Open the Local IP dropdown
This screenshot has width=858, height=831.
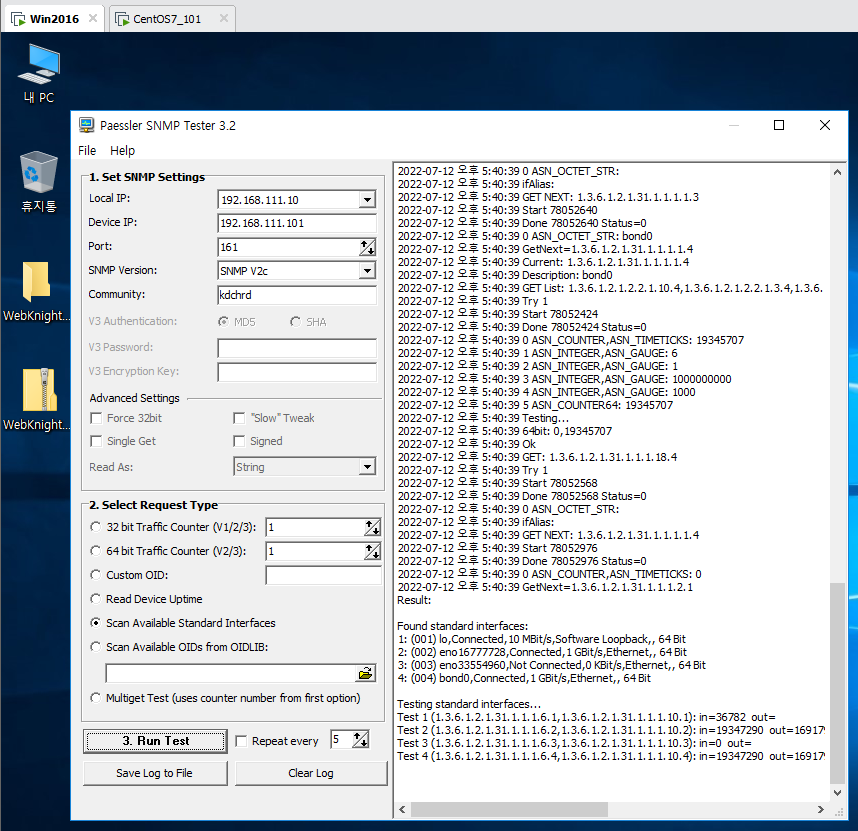tap(367, 200)
